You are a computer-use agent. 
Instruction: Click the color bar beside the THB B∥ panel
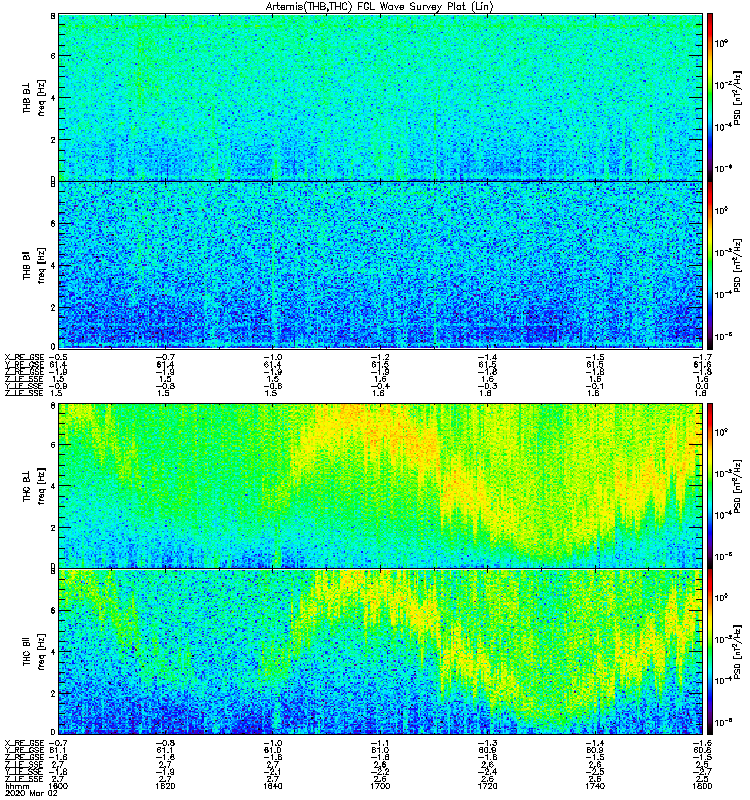pos(710,265)
